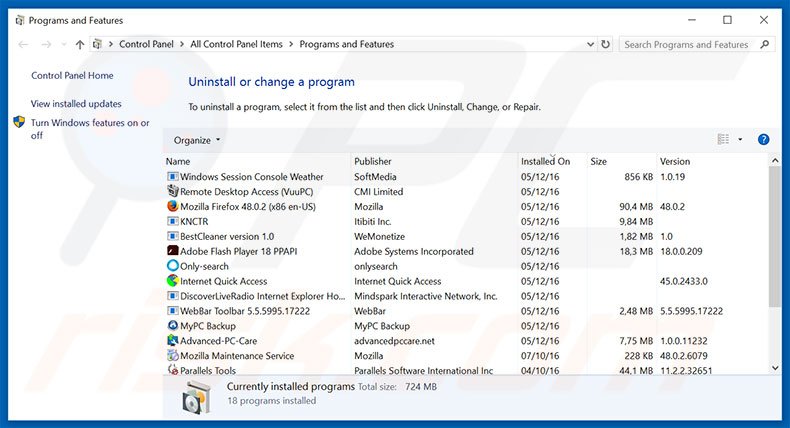
Task: Select WebBar Toolbar 5.5.5995.17222 entry
Action: click(245, 311)
